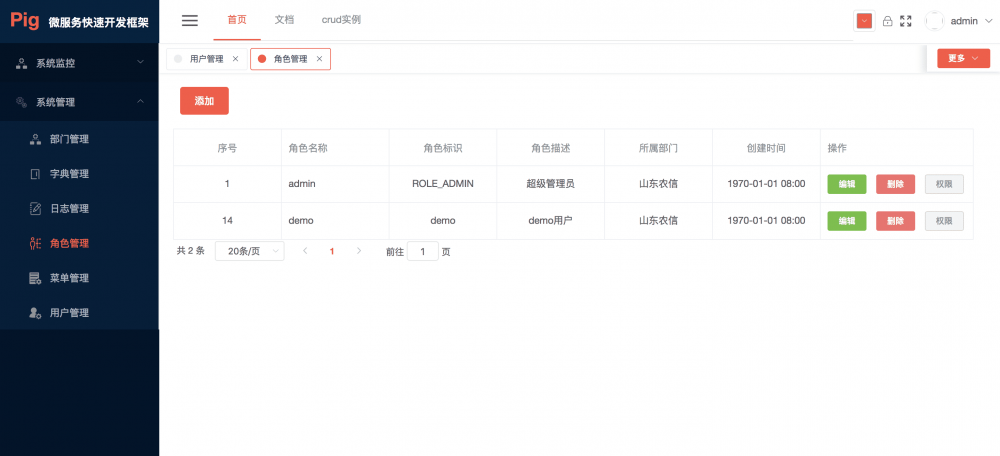Click the 超级管理员 description cell
This screenshot has width=1000, height=456.
tap(550, 184)
